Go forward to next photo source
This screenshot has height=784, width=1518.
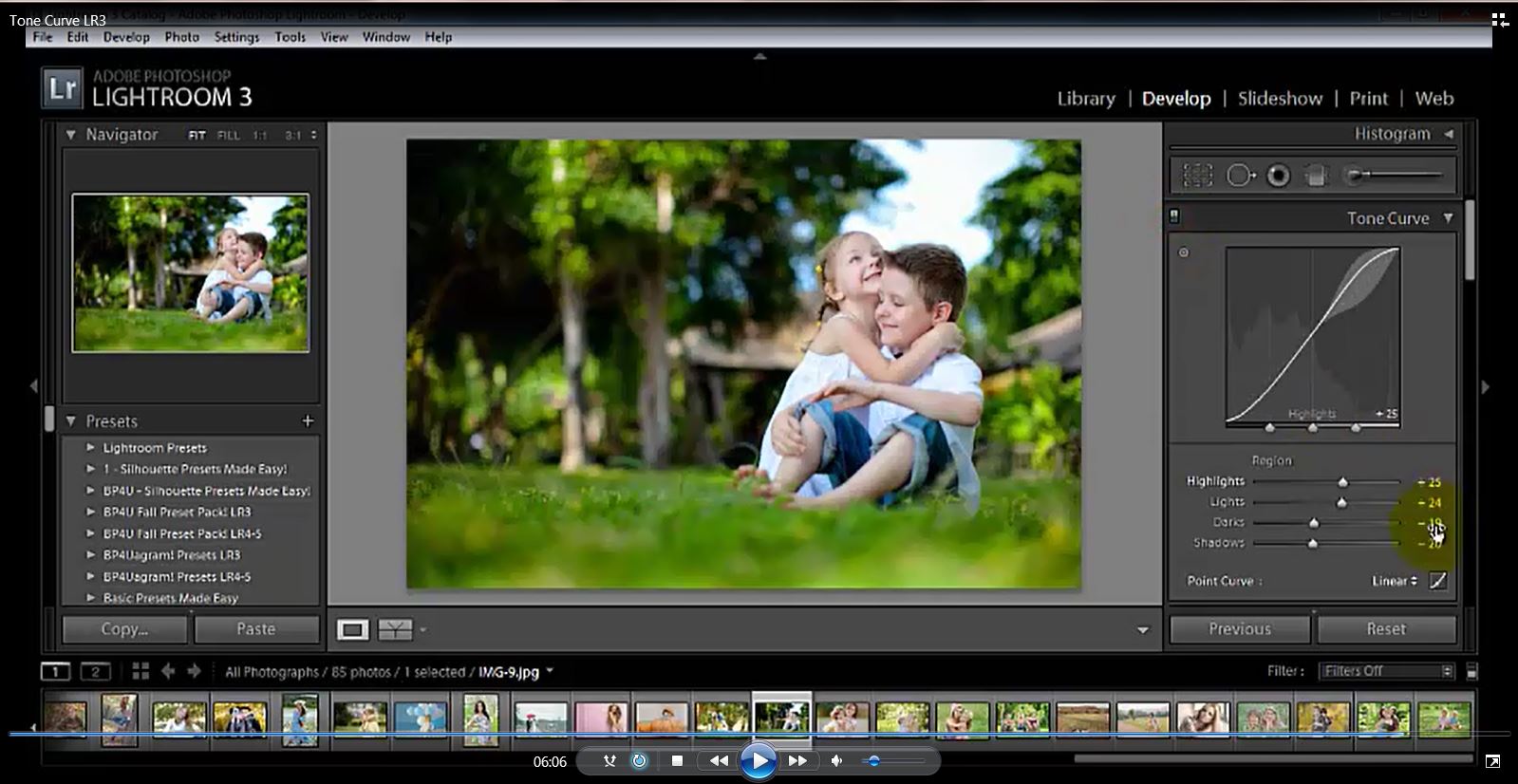(195, 671)
